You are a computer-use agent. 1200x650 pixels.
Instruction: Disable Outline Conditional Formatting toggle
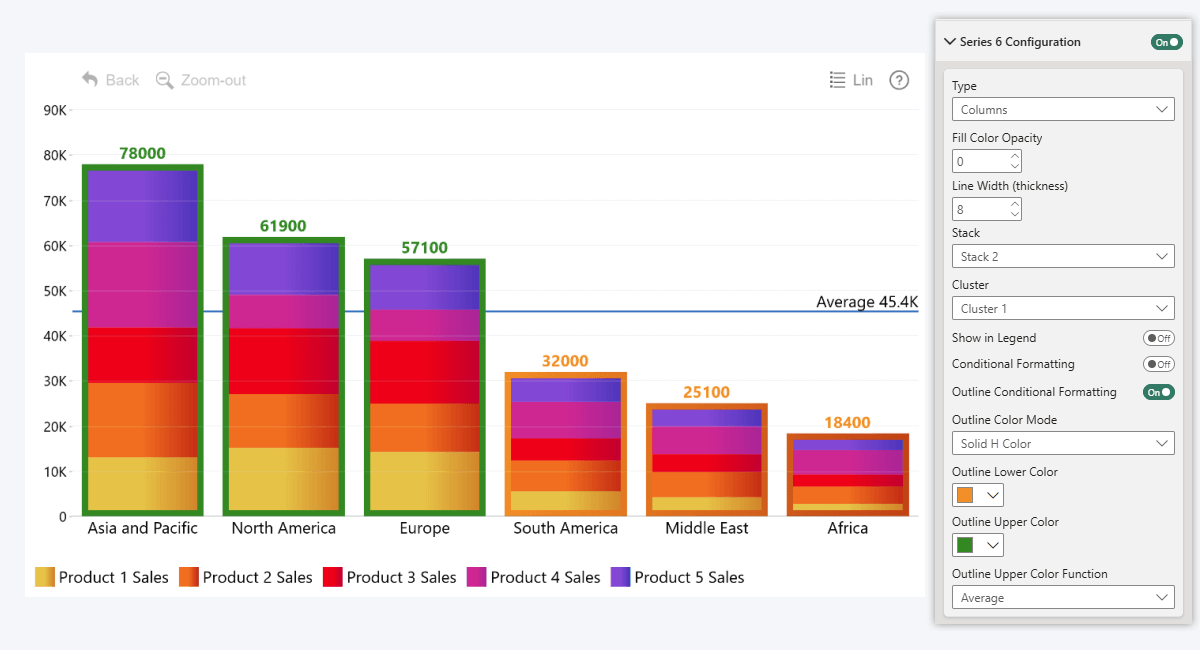(1159, 392)
